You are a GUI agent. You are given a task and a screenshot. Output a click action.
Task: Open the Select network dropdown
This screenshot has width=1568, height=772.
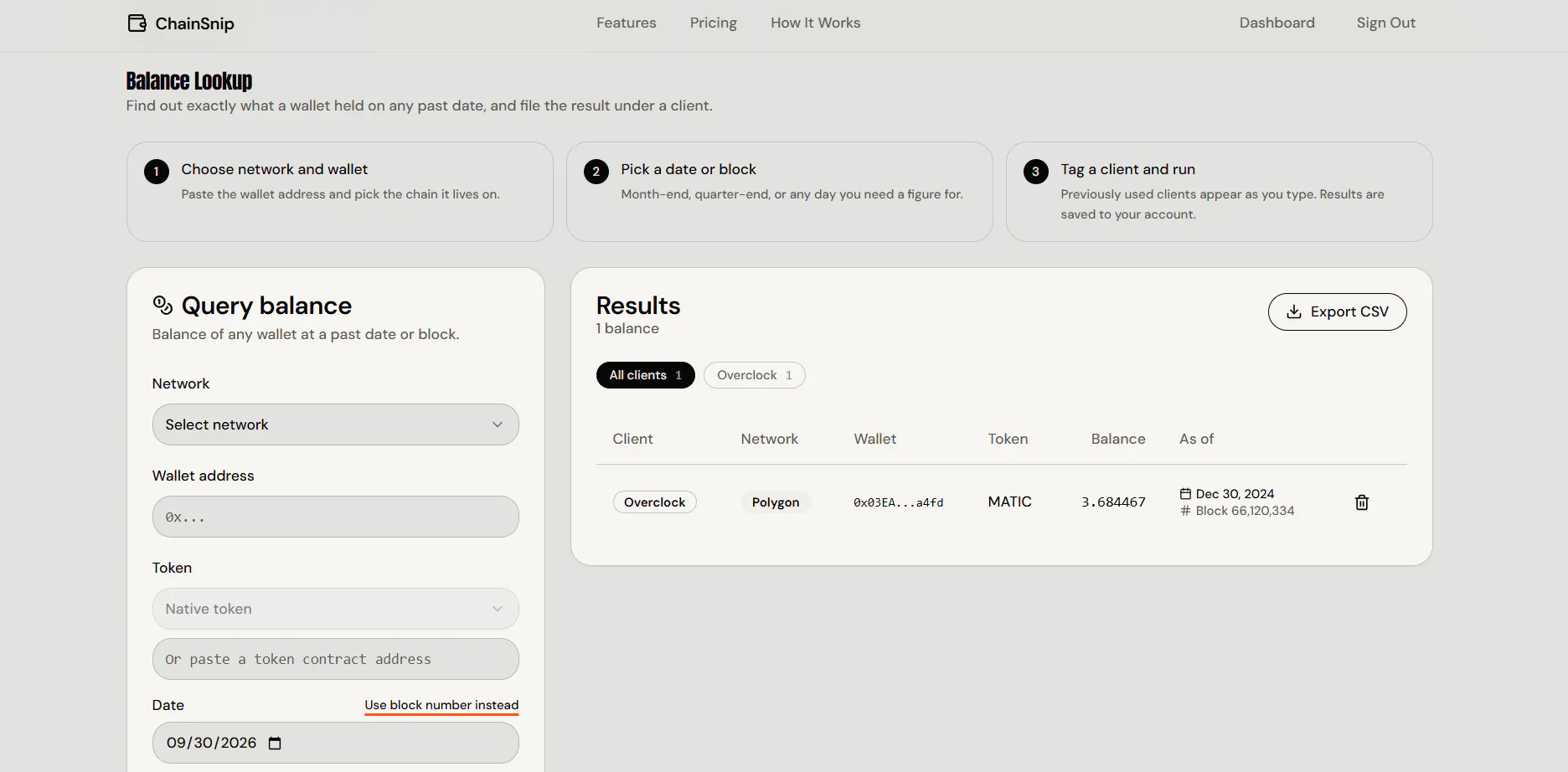pos(335,425)
